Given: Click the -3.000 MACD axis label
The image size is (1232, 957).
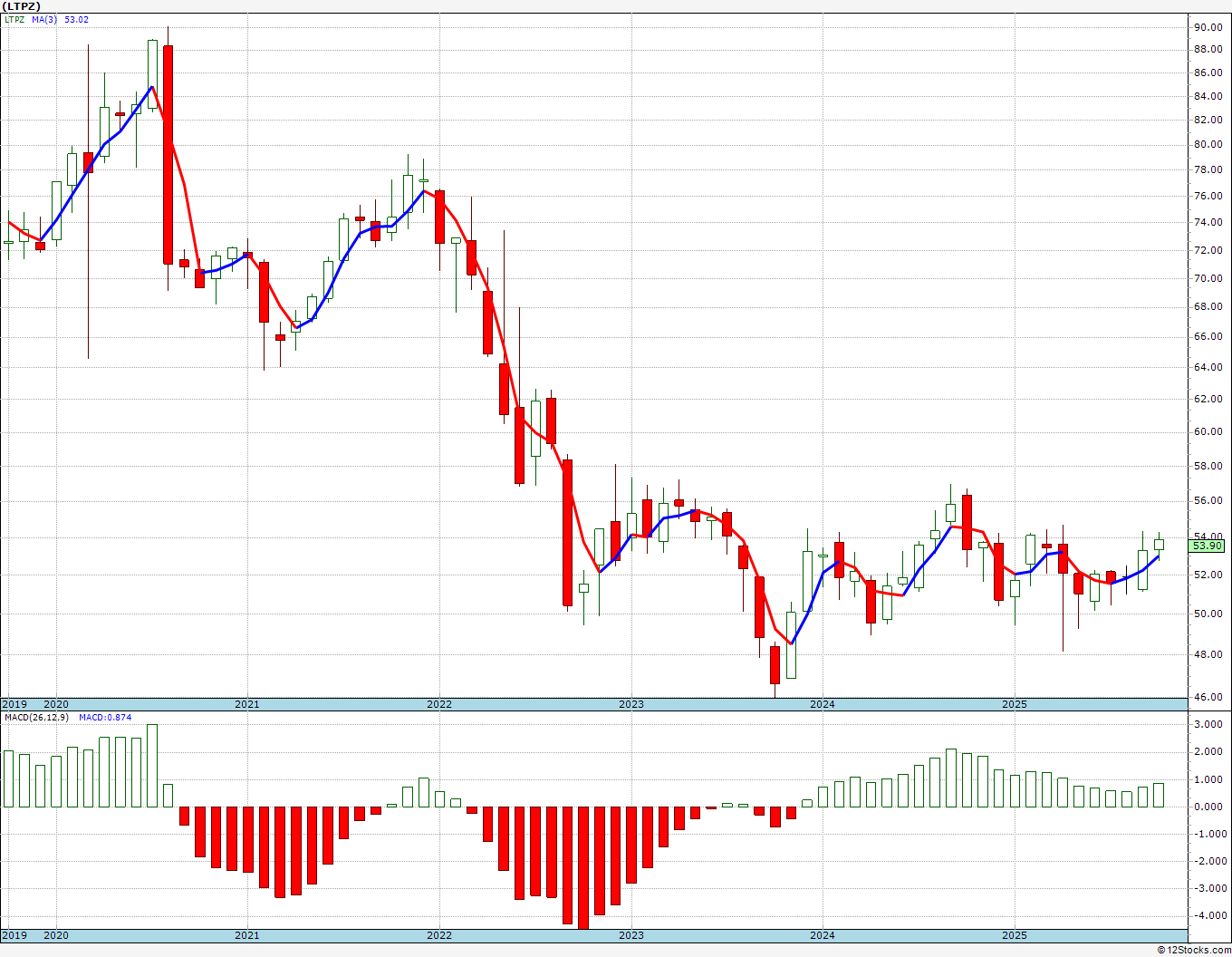Looking at the screenshot, I should coord(1208,888).
